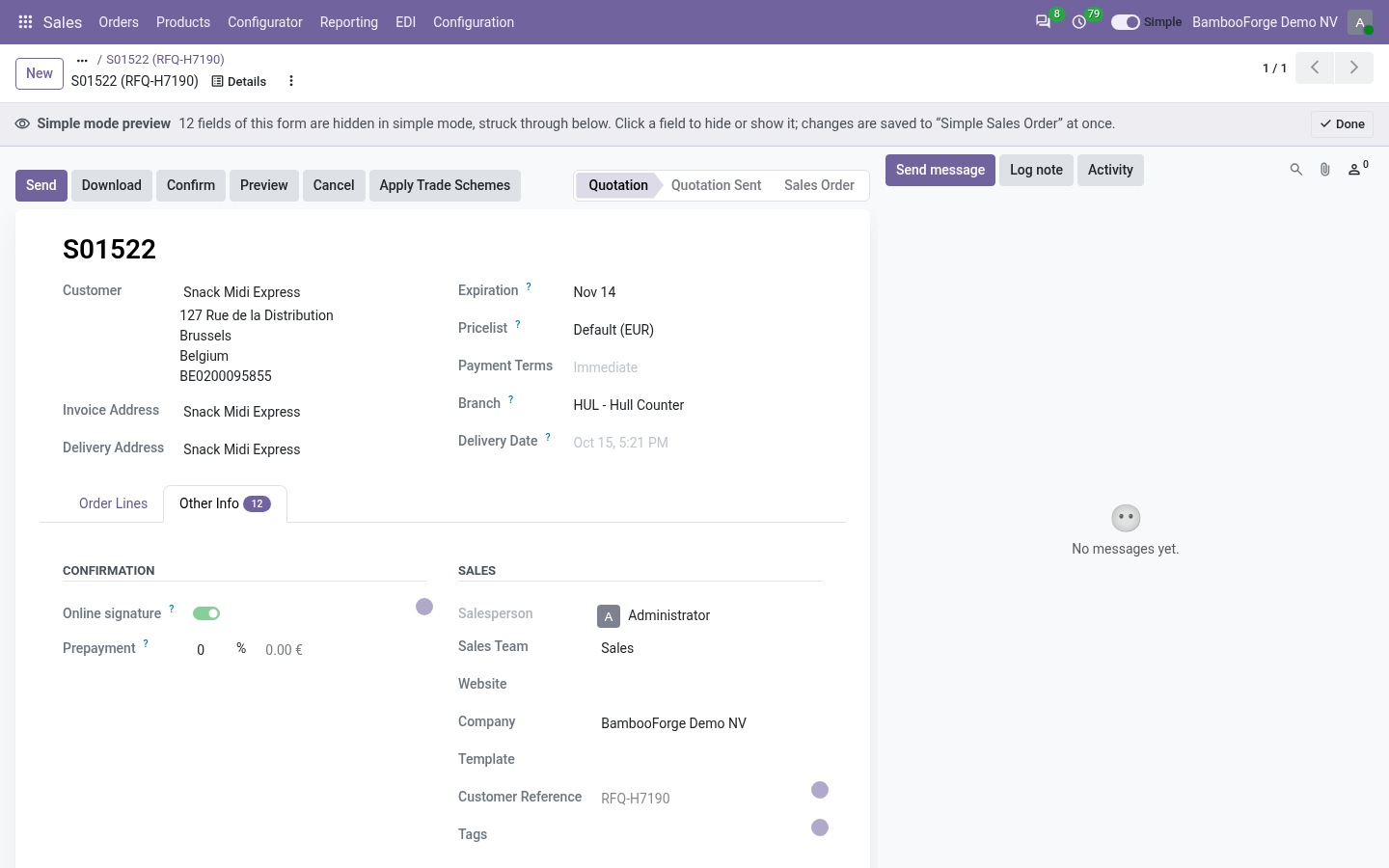Click the Prepayment help question mark
This screenshot has width=1389, height=868.
coord(146,643)
